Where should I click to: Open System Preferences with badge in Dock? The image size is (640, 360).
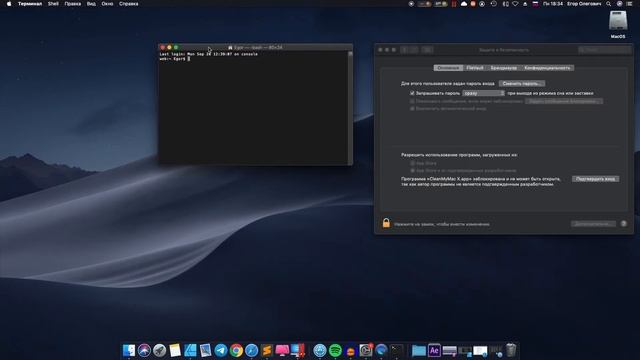[366, 350]
